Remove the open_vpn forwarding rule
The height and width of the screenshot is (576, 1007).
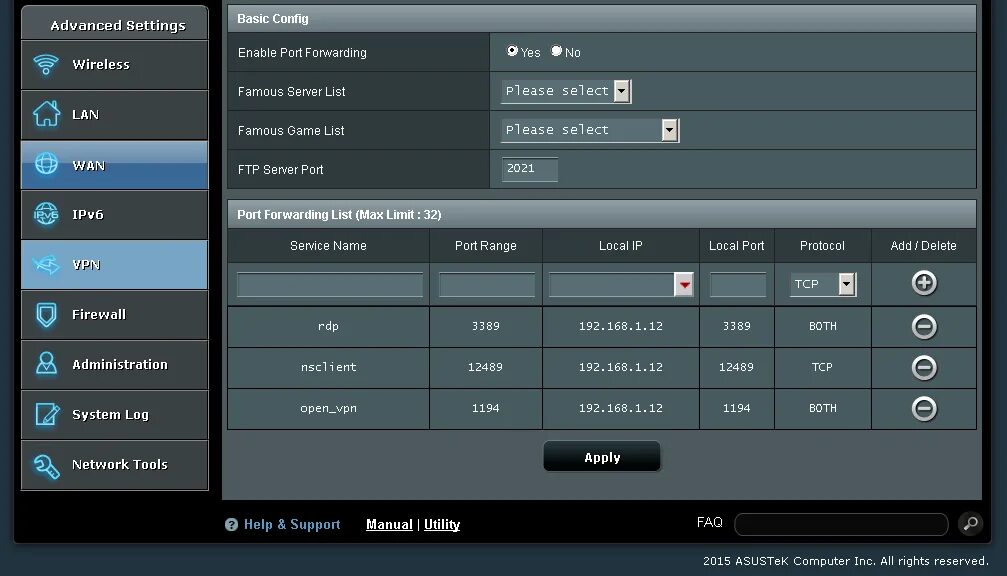(x=924, y=408)
